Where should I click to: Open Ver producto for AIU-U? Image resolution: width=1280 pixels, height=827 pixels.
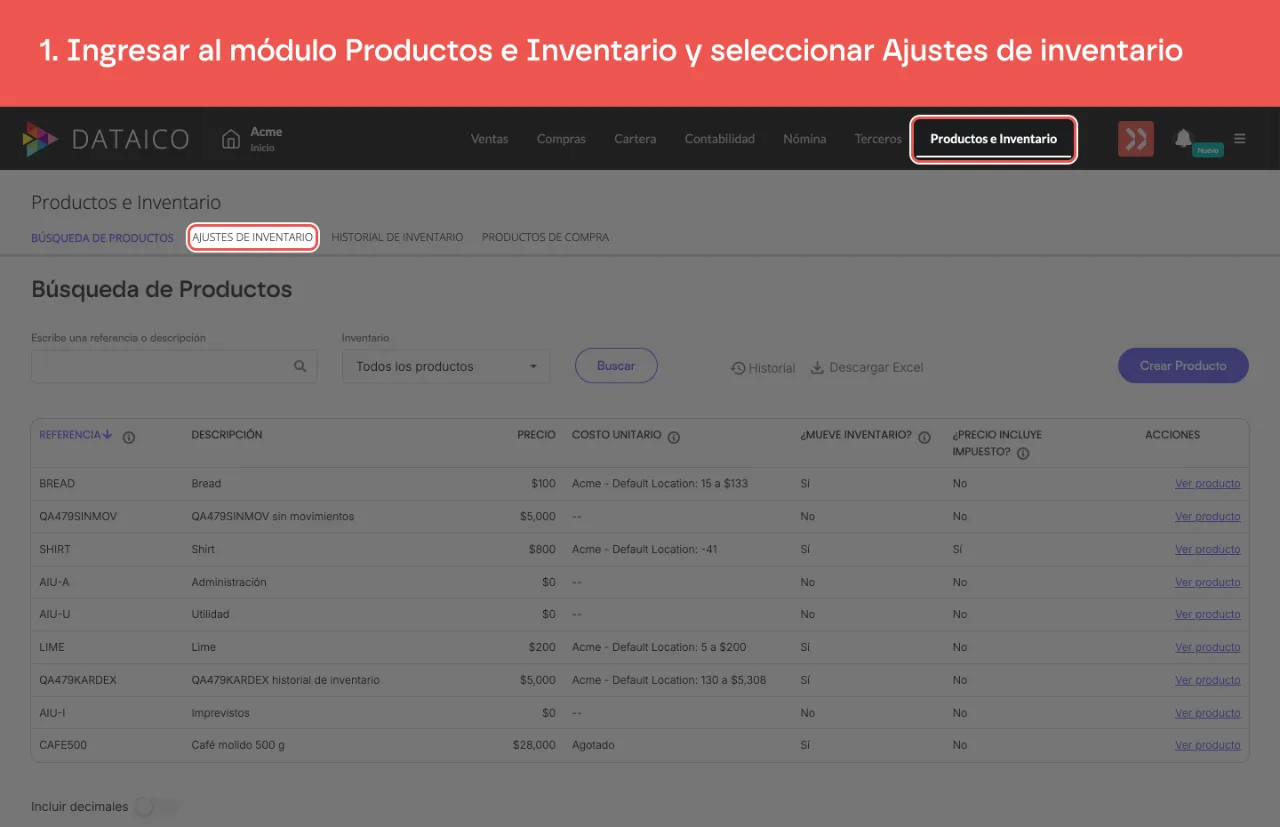coord(1207,614)
